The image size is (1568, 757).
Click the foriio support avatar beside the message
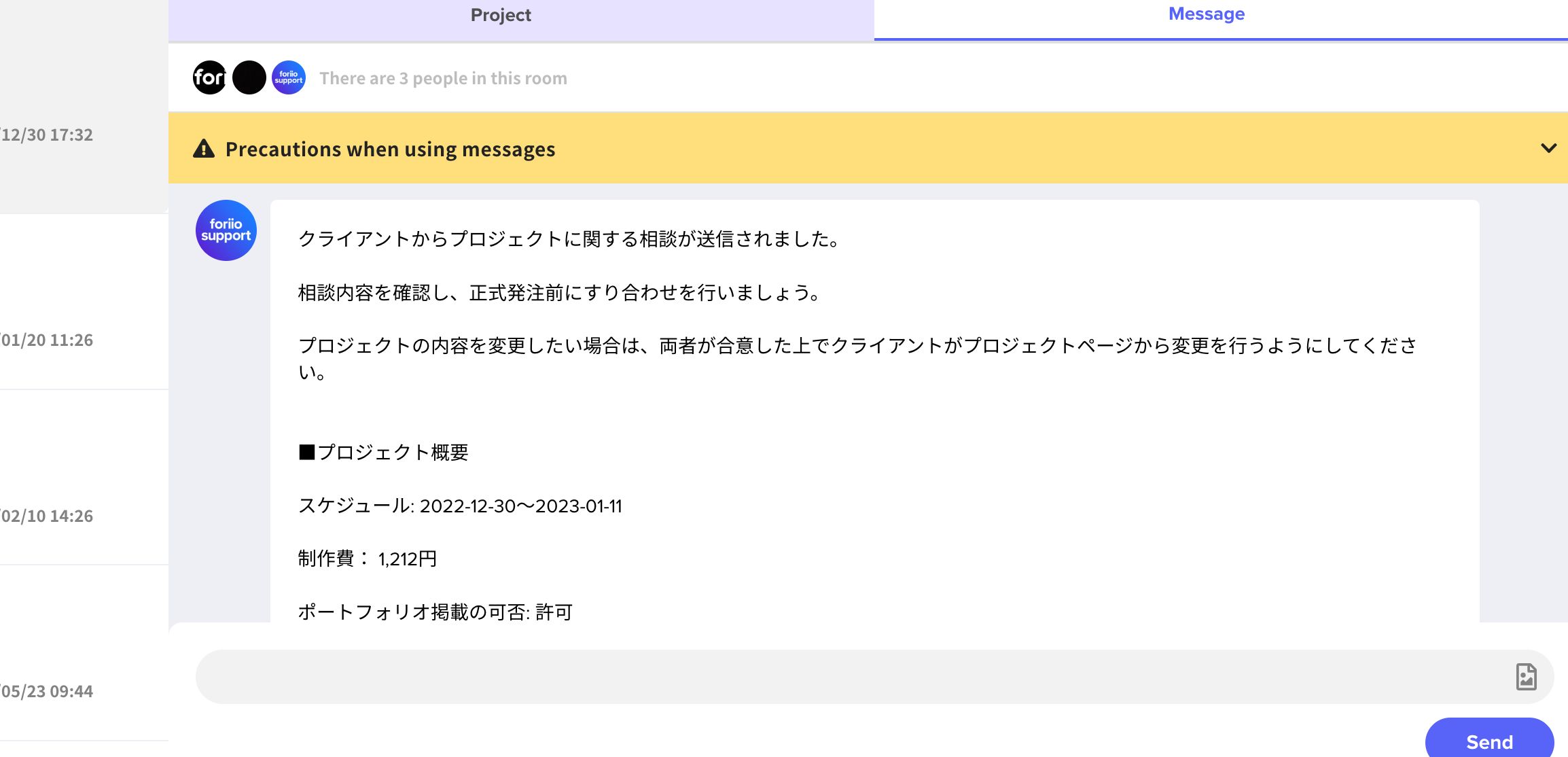(226, 230)
